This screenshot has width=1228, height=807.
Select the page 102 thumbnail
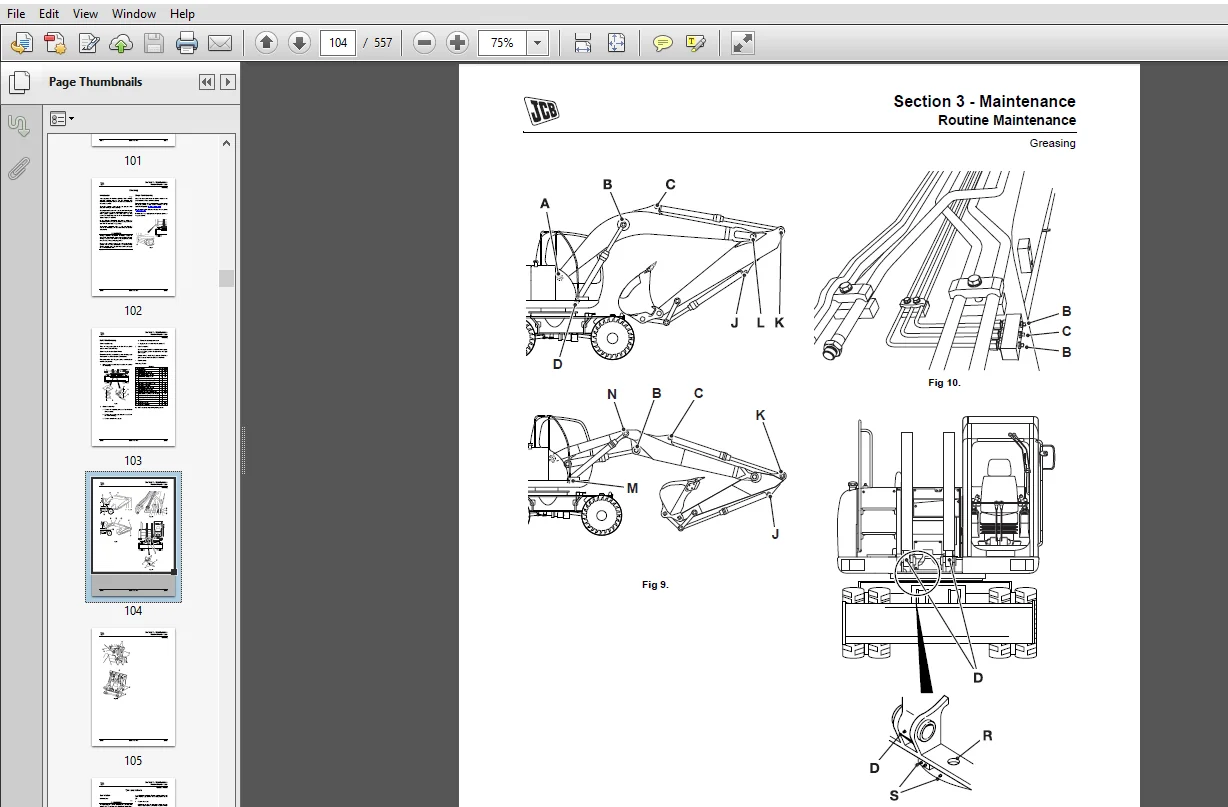click(133, 237)
